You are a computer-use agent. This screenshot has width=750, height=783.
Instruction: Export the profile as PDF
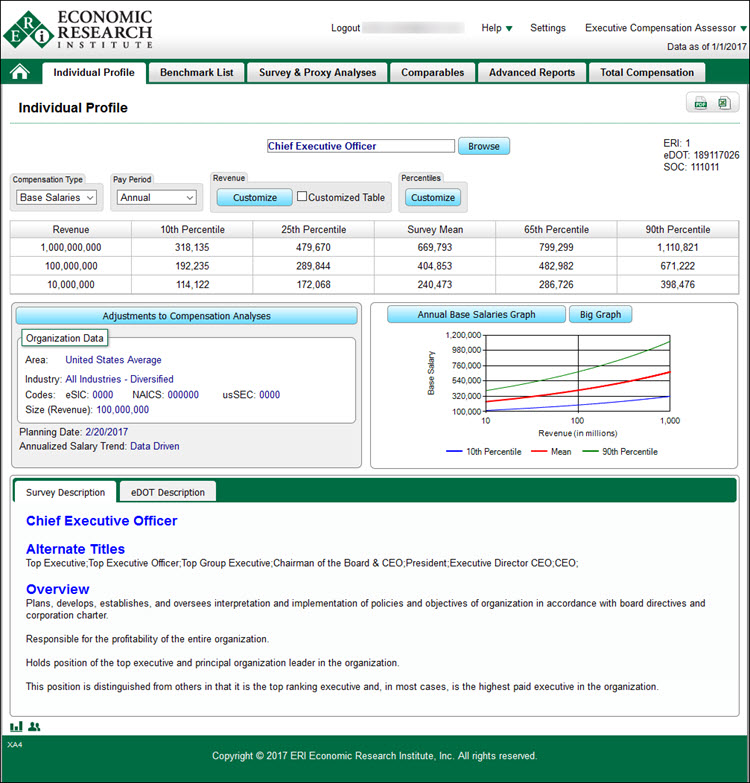click(701, 103)
